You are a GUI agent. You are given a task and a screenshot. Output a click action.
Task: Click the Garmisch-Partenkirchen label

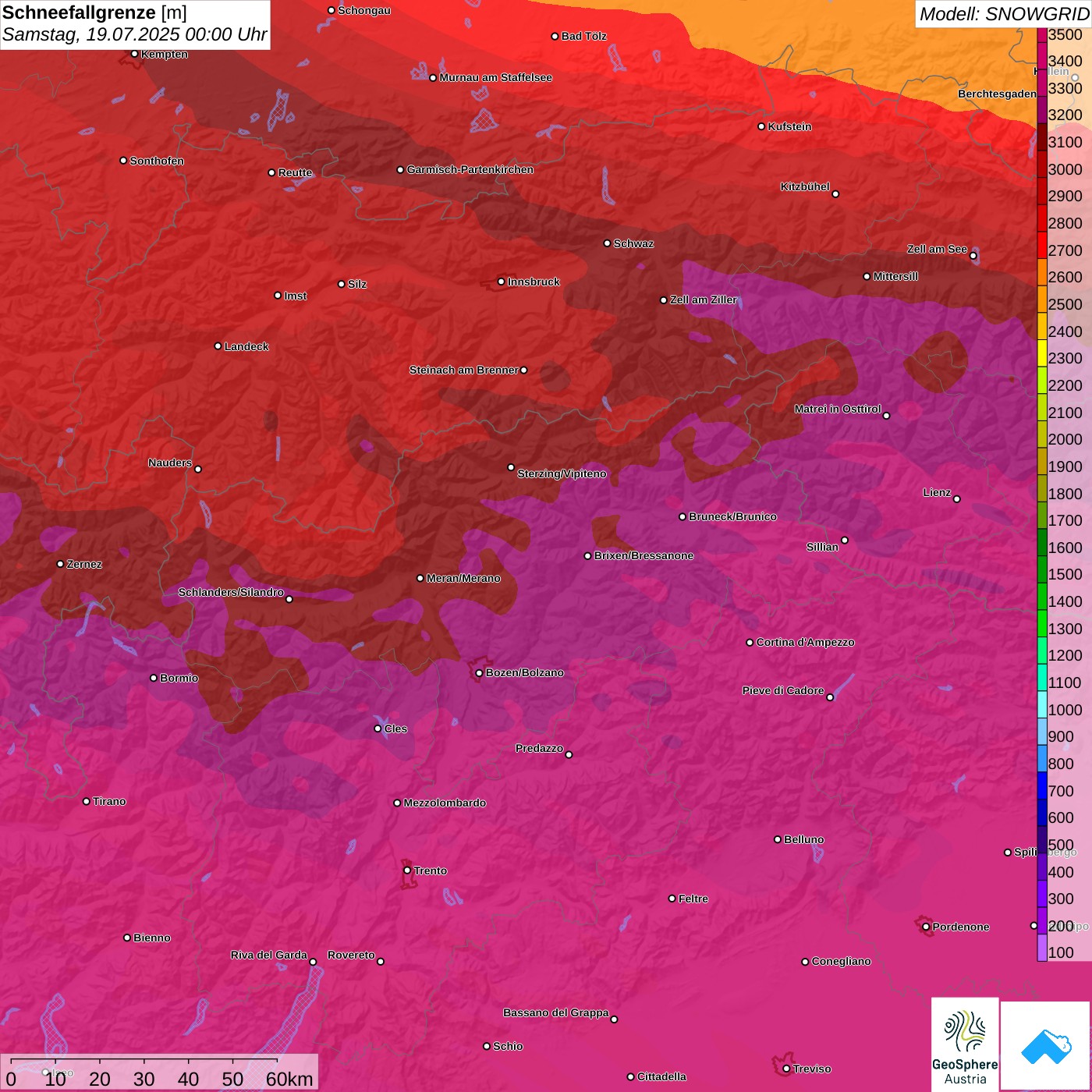tap(470, 169)
